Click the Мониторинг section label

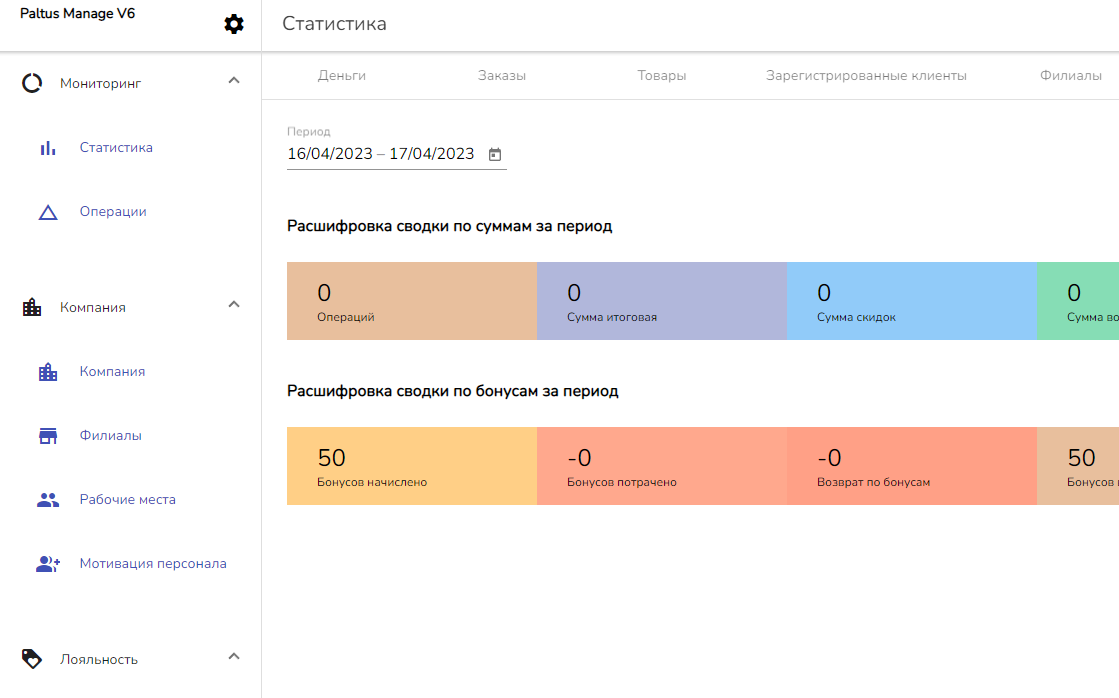tap(101, 84)
